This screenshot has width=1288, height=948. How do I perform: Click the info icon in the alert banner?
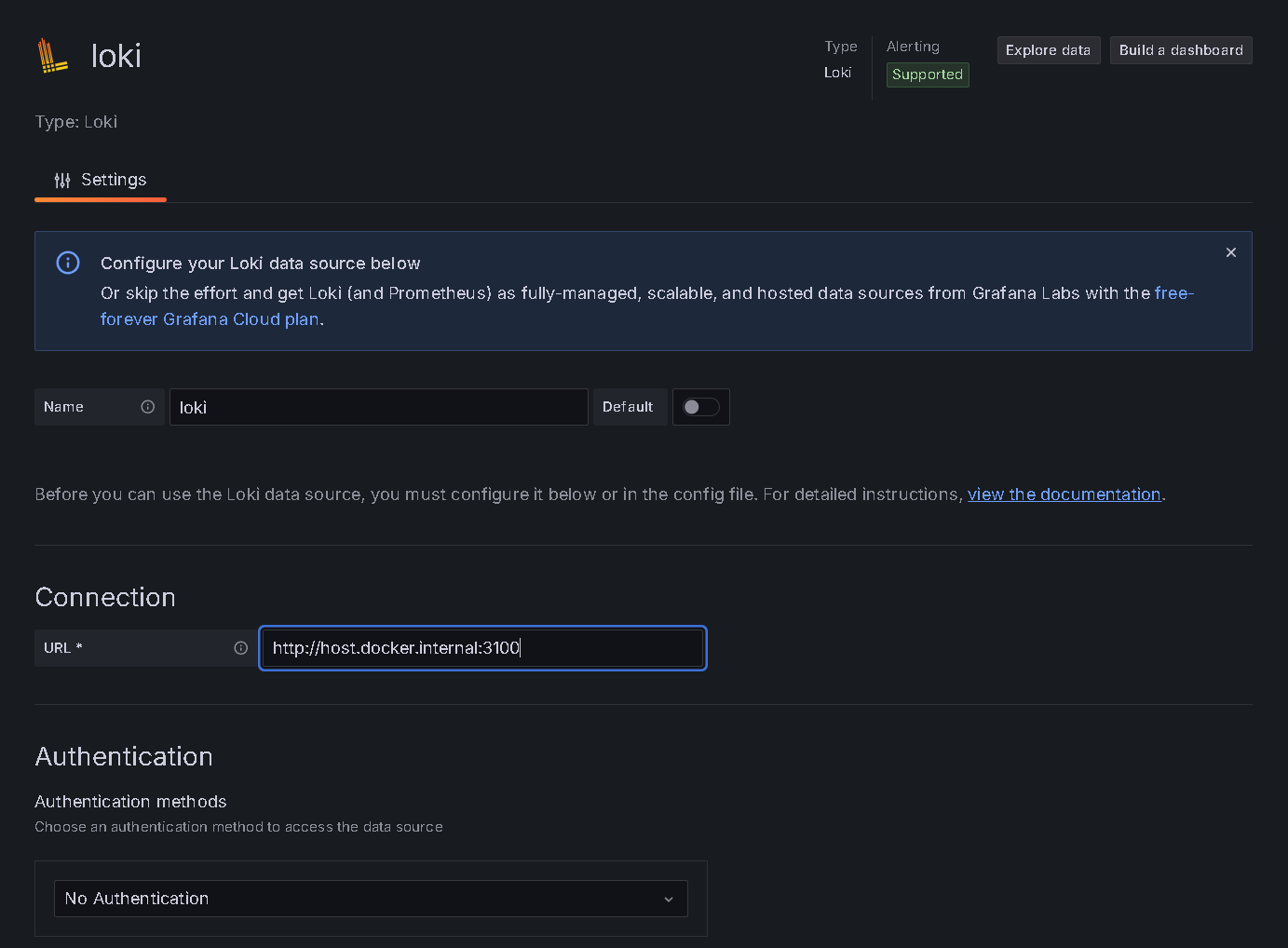pos(68,263)
